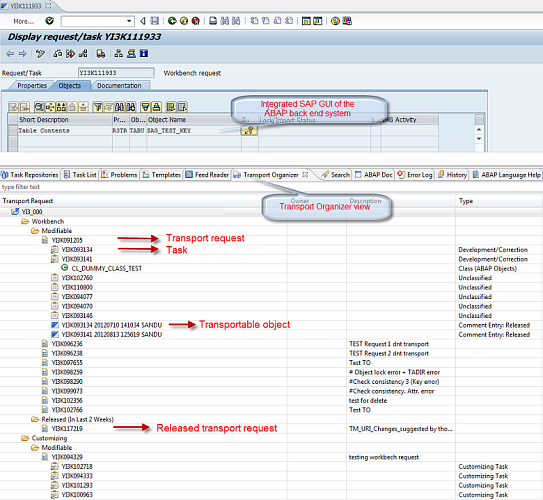Screen dimensions: 543x500
Task: Click the red transport truck icon
Action: coord(101,54)
